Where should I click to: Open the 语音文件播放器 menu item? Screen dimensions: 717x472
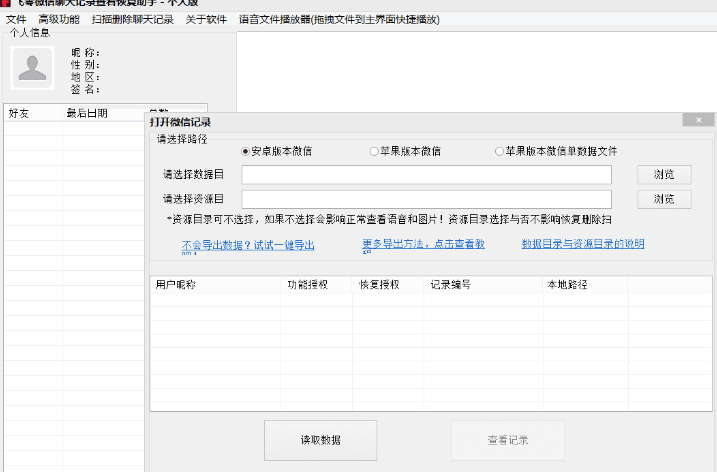(x=339, y=20)
